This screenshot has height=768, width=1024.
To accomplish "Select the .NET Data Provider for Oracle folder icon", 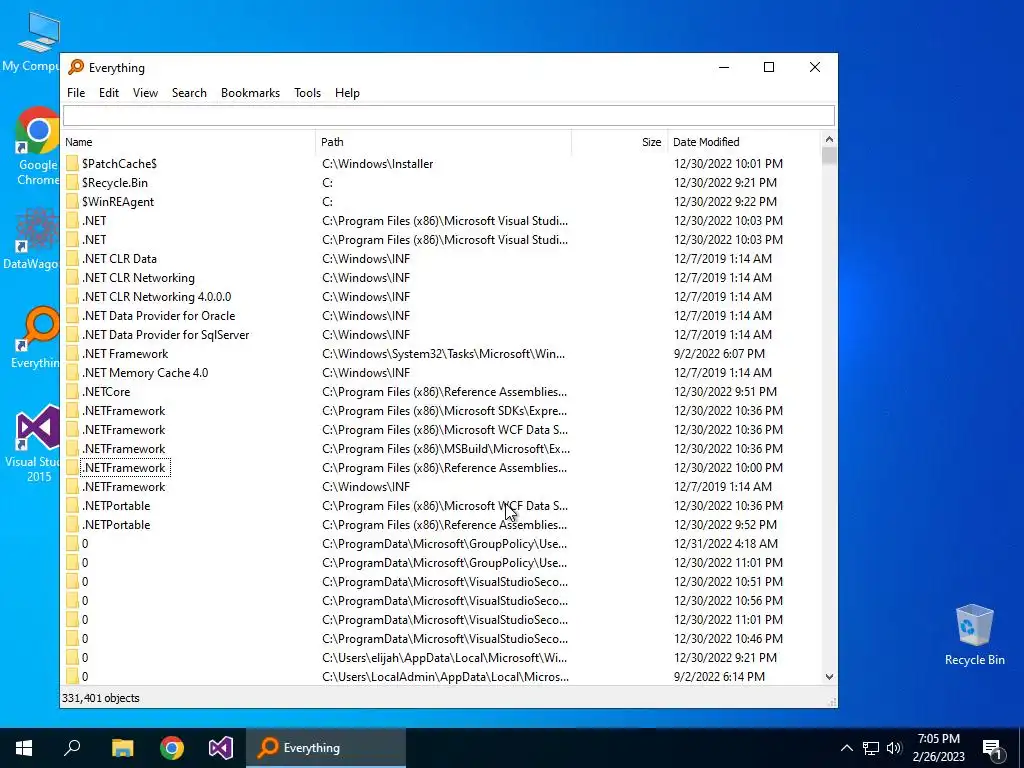I will click(x=72, y=315).
